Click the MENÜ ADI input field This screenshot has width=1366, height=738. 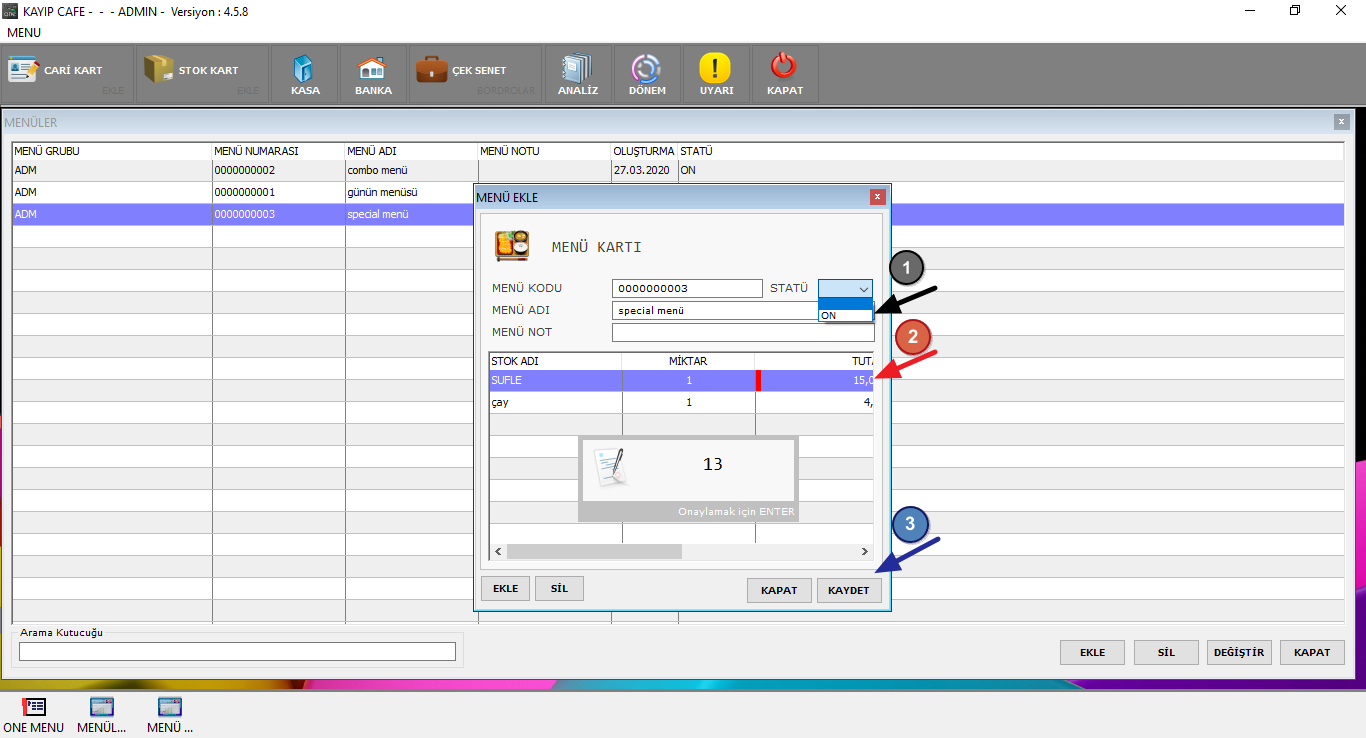pos(715,310)
